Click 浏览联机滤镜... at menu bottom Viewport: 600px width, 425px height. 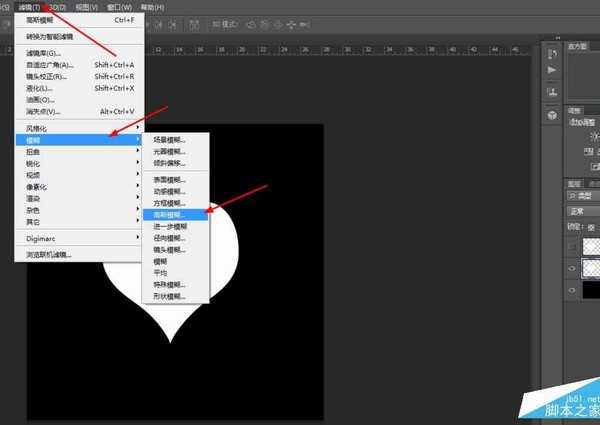pos(50,255)
